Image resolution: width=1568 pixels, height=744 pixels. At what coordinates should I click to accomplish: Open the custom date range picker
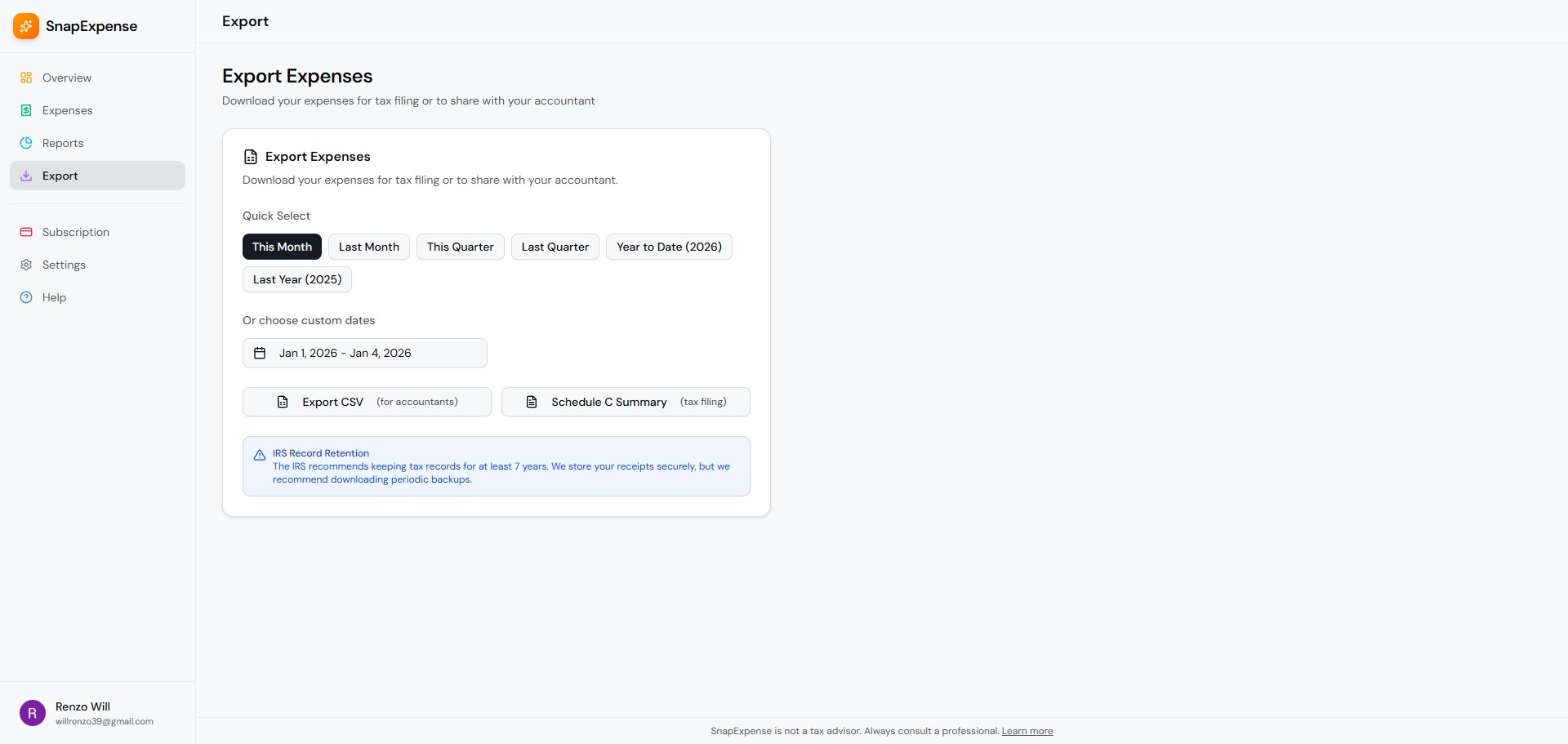(364, 353)
